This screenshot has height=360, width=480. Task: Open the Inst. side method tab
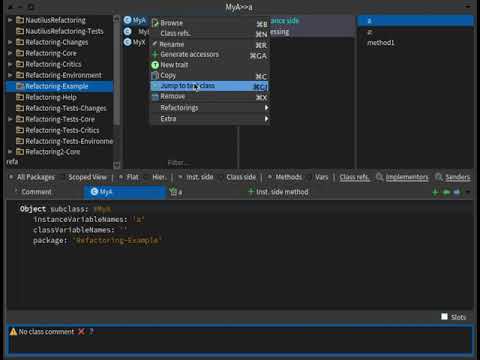point(278,192)
